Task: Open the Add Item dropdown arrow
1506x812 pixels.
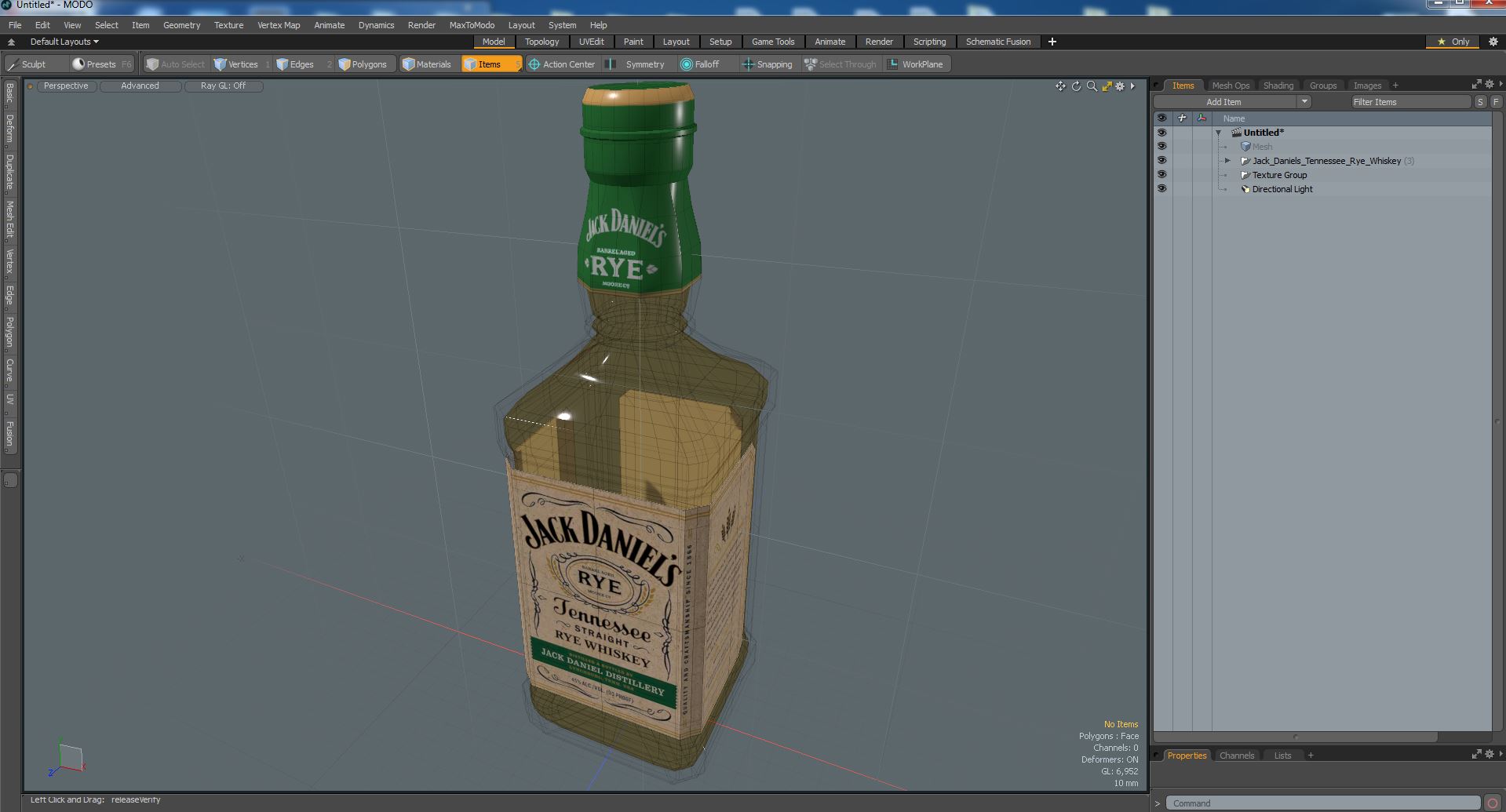Action: 1304,102
